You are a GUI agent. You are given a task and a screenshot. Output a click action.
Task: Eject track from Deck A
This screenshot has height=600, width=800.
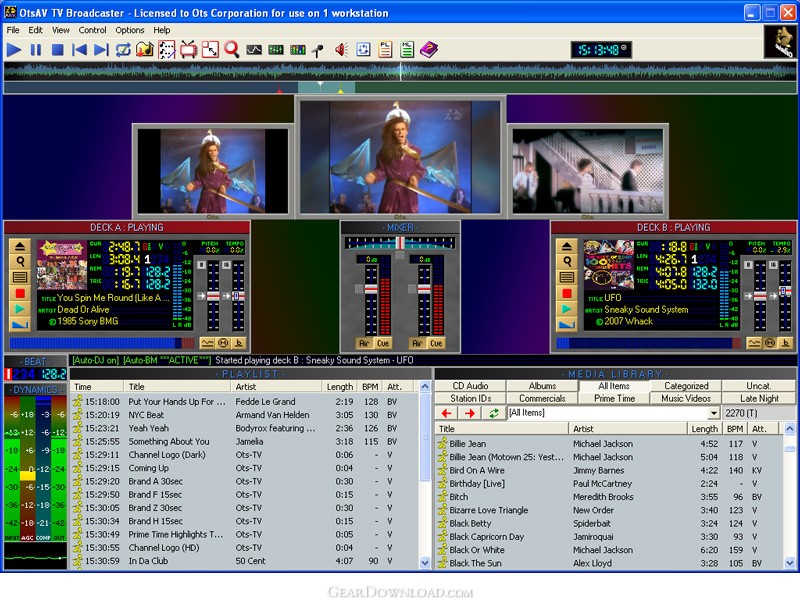[20, 246]
